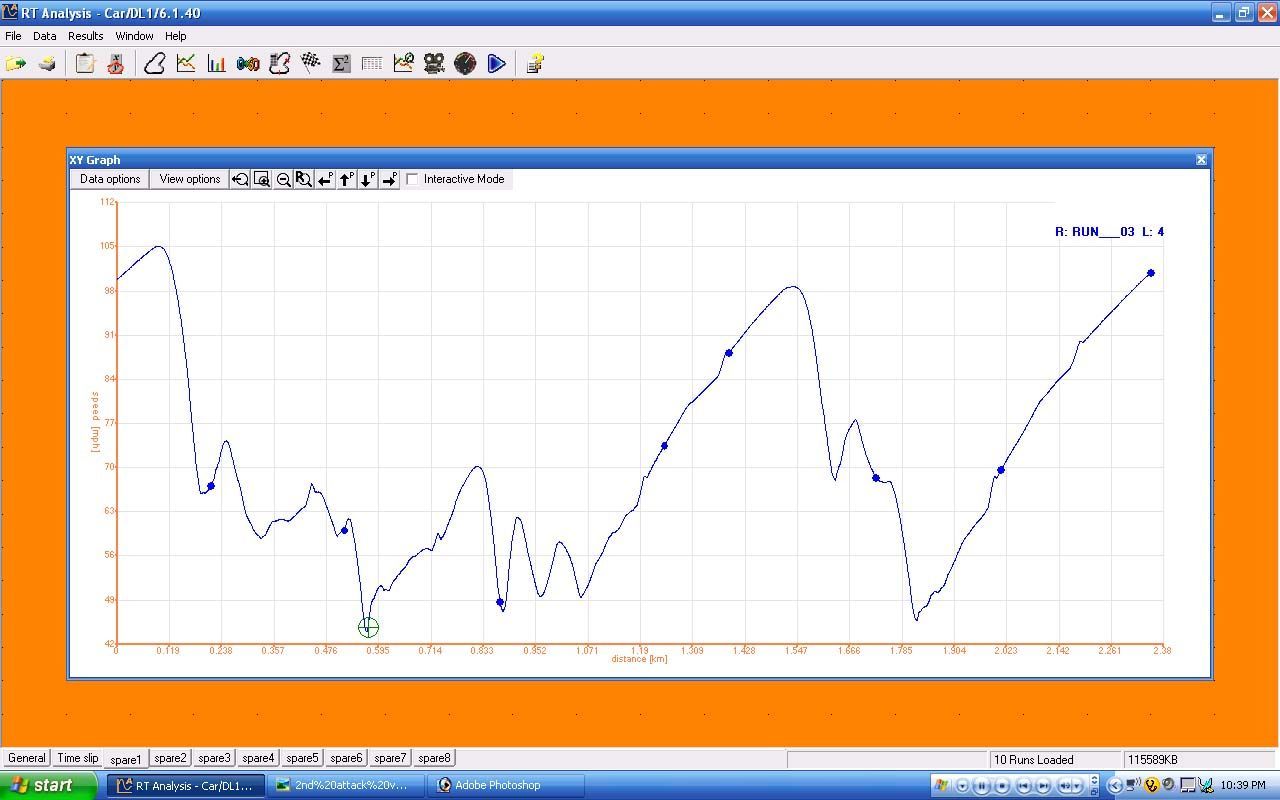The width and height of the screenshot is (1280, 800).
Task: Enable the Interactive Mode checkbox
Action: 412,180
